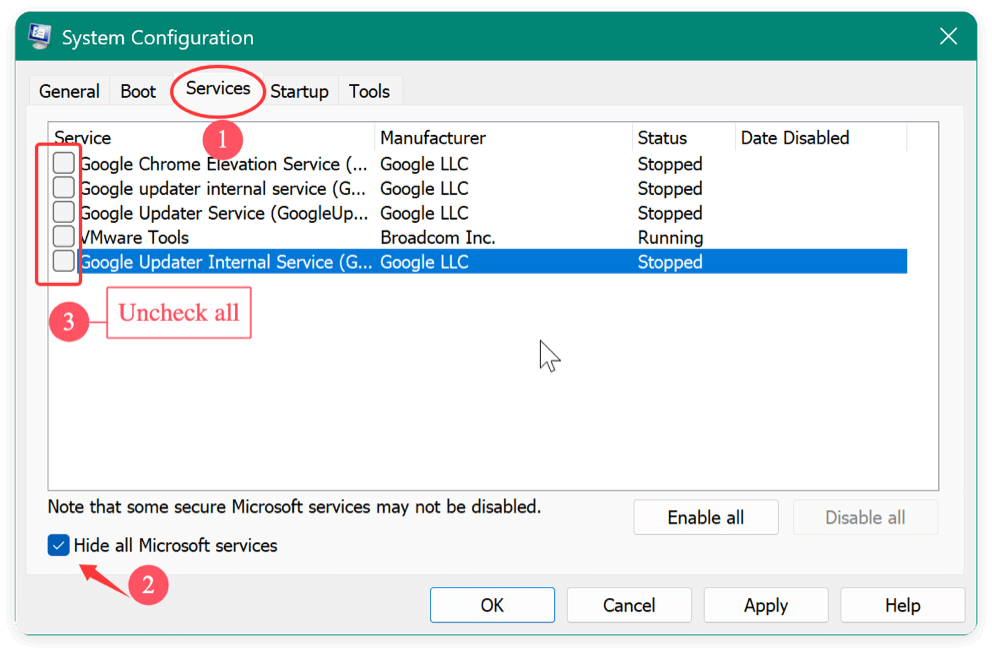This screenshot has width=992, height=654.
Task: Switch to the Boot tab
Action: pyautogui.click(x=138, y=91)
